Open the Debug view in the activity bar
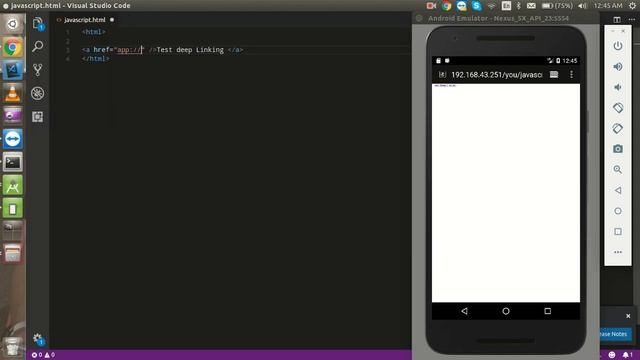640x360 pixels. (38, 93)
